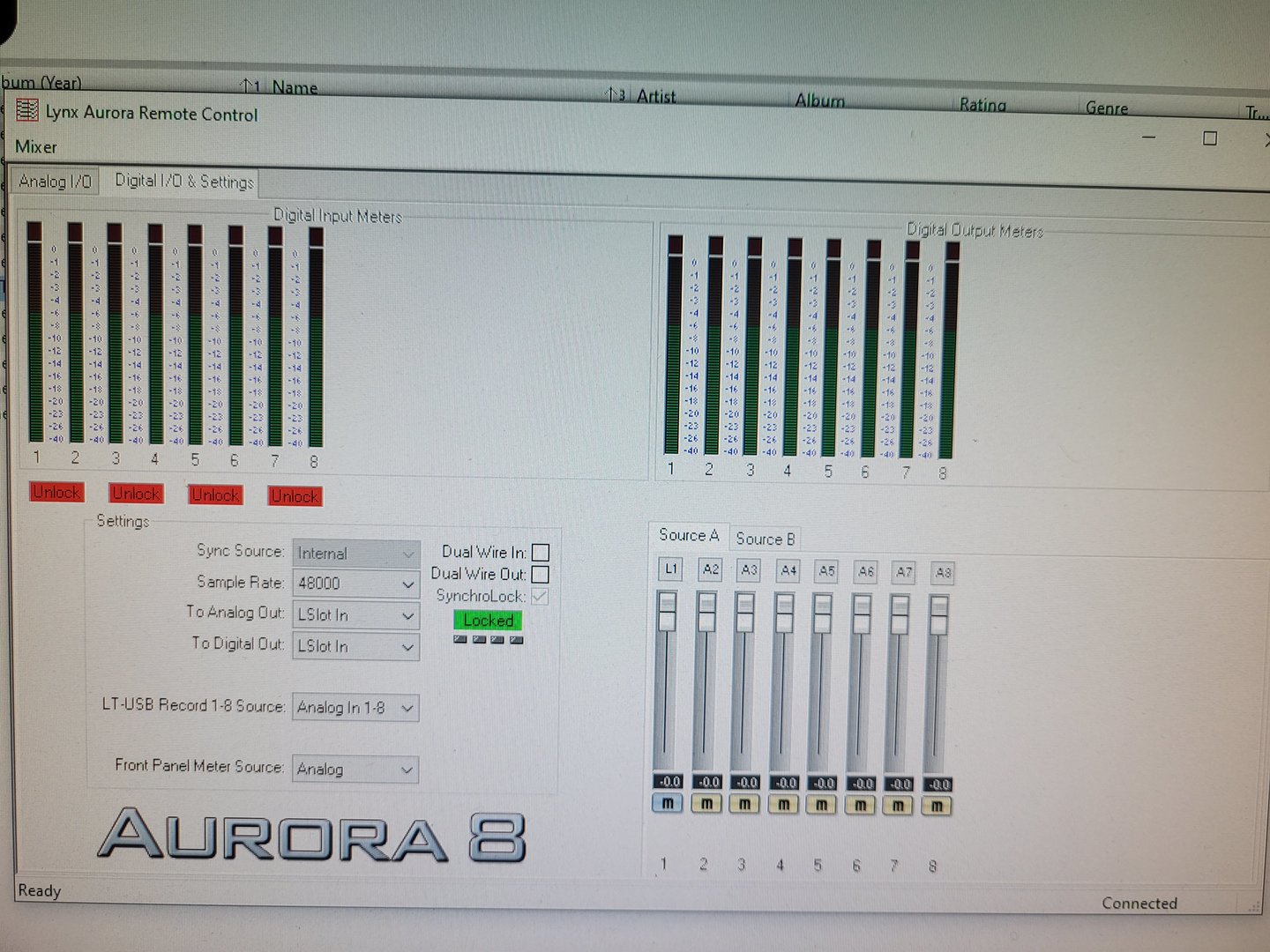The width and height of the screenshot is (1270, 952).
Task: Click the Unlock indicator under inputs 3-4
Action: click(x=136, y=494)
